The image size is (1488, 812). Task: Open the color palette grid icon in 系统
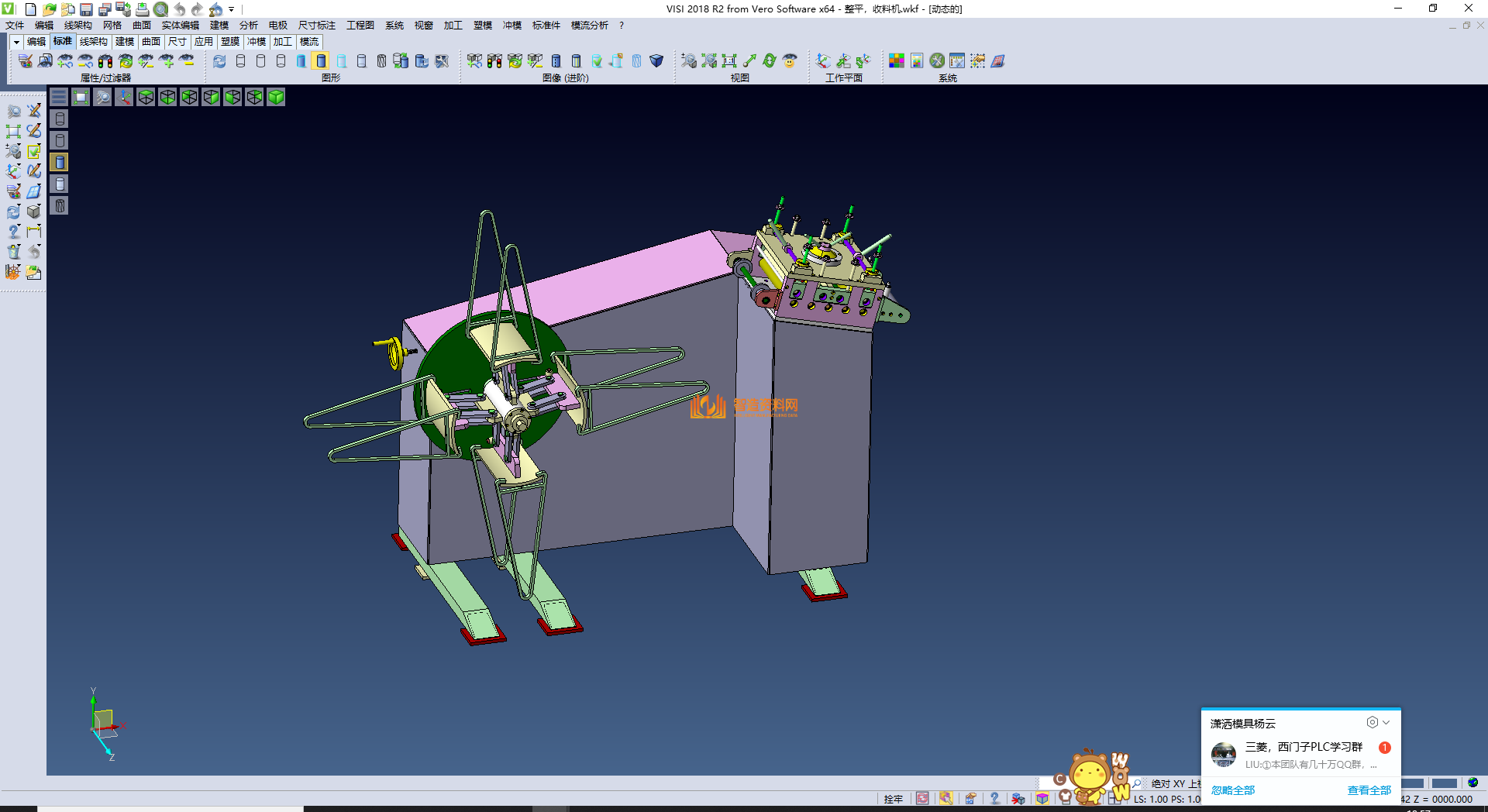pyautogui.click(x=897, y=60)
